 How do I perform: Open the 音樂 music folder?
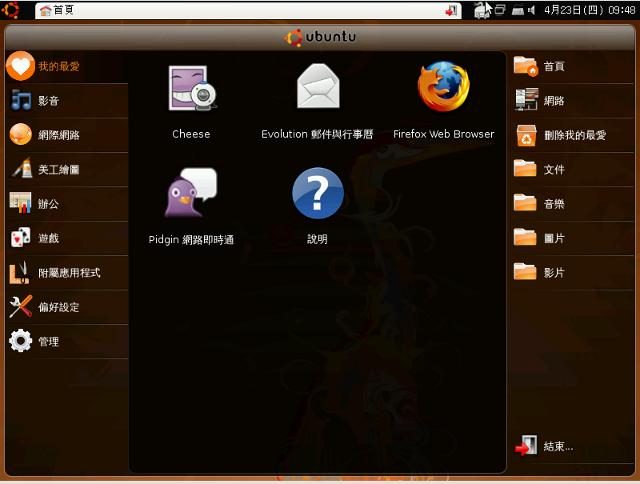tap(573, 203)
